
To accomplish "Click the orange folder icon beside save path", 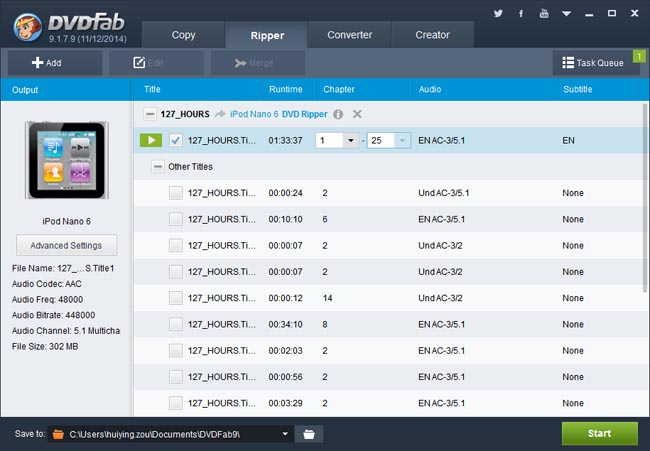I will (x=58, y=434).
